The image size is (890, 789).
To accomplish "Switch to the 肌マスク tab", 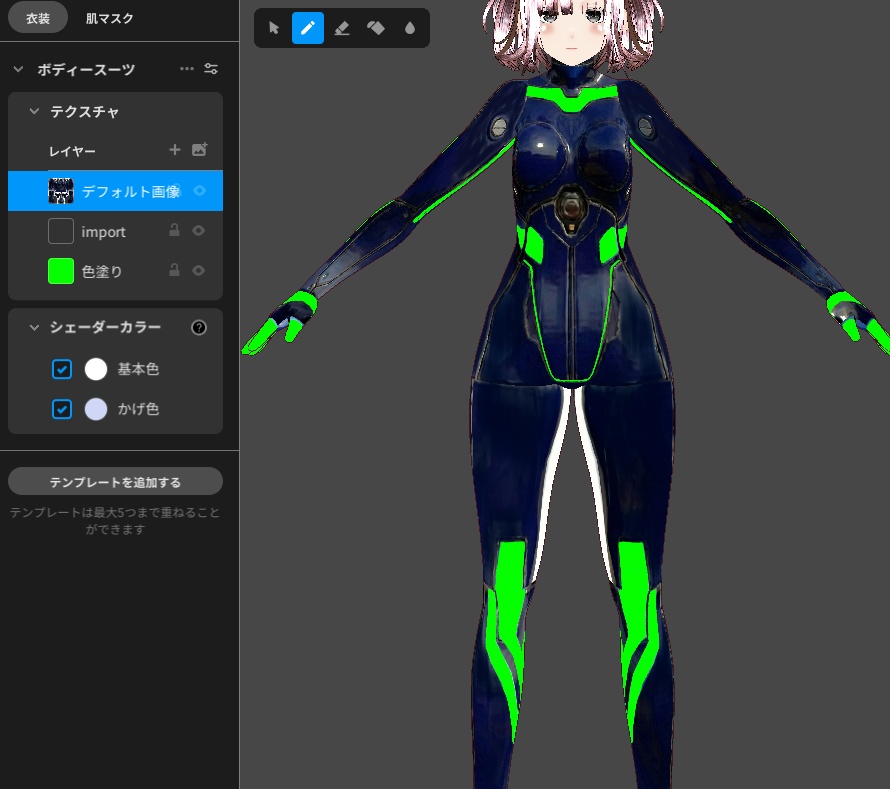I will point(109,18).
